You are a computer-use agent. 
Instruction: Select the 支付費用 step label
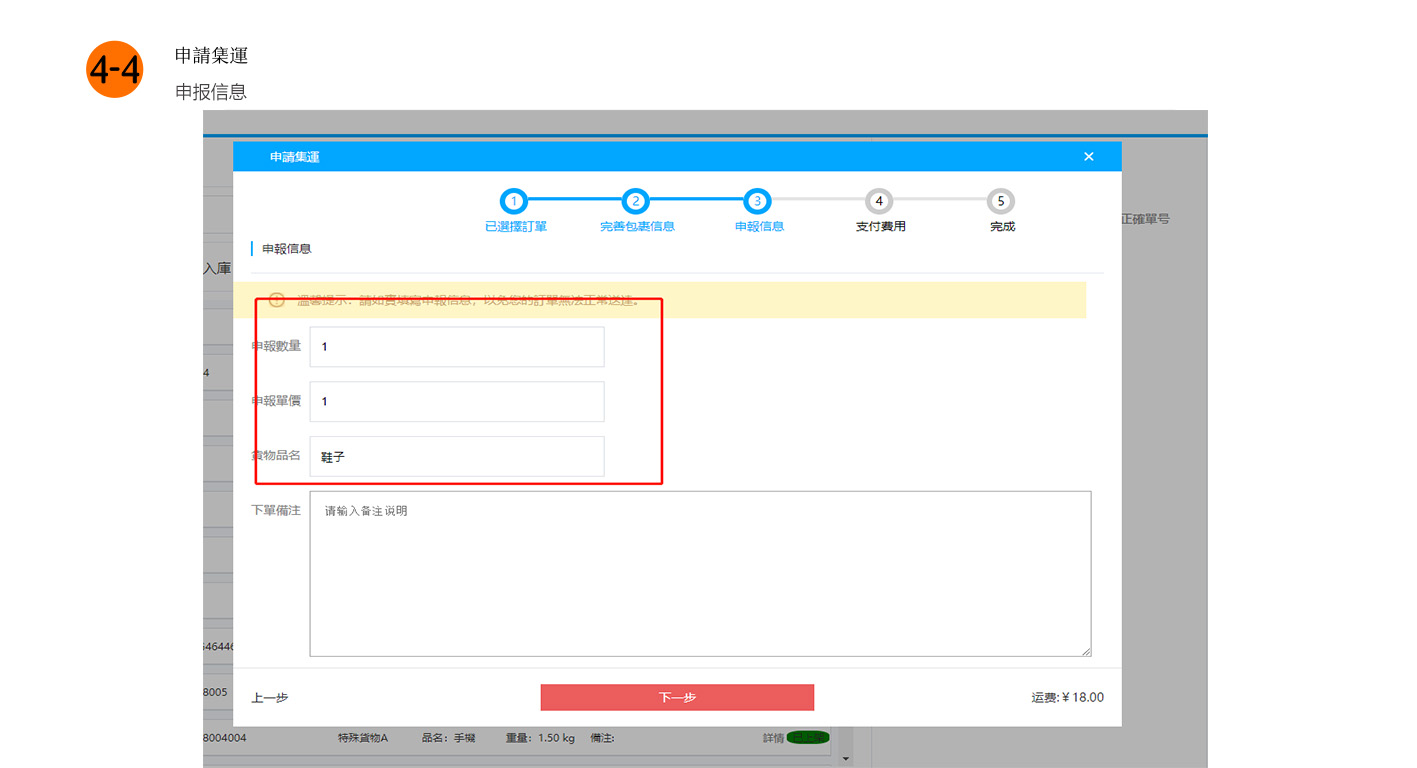pos(880,227)
